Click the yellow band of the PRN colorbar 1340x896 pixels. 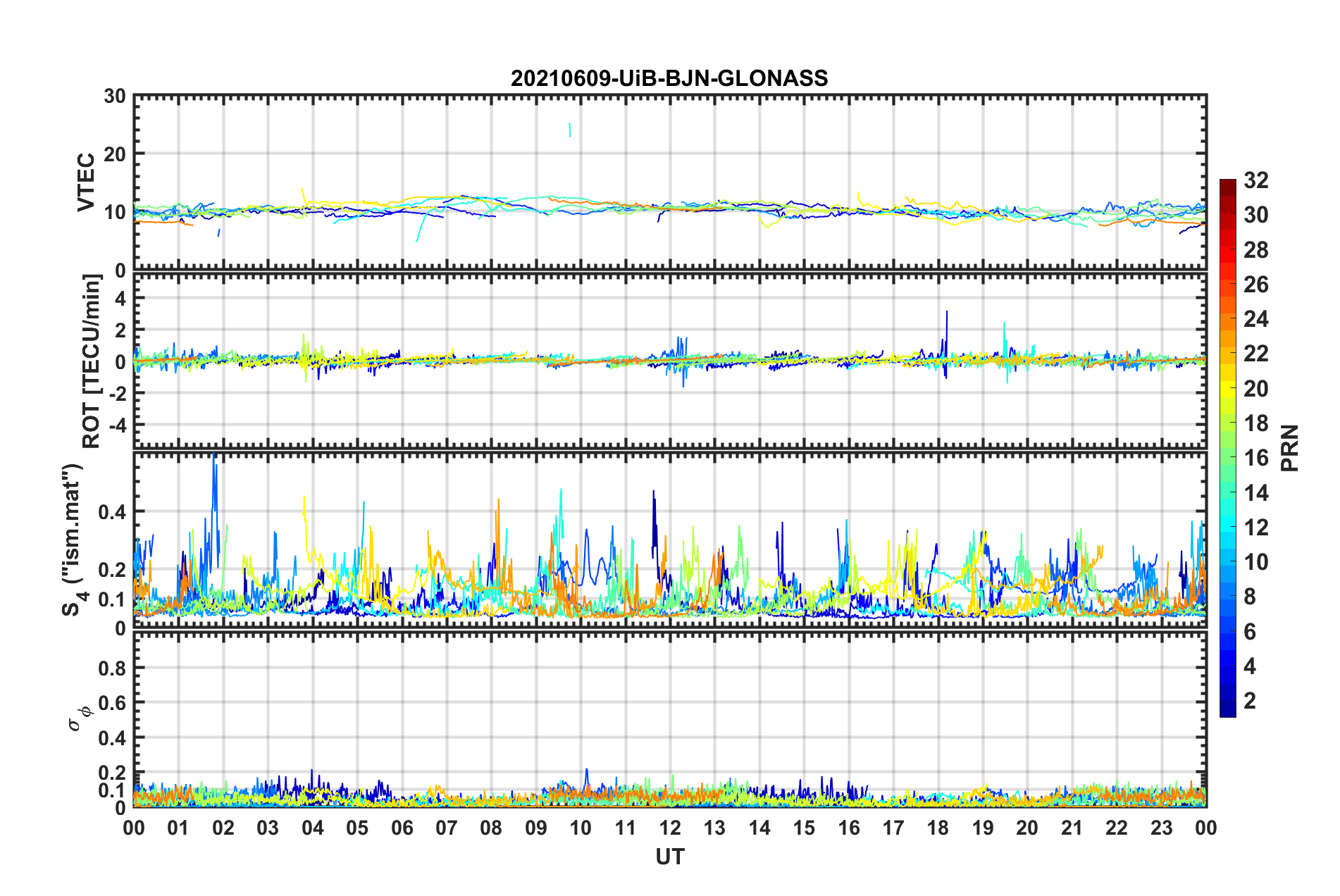(x=1228, y=389)
